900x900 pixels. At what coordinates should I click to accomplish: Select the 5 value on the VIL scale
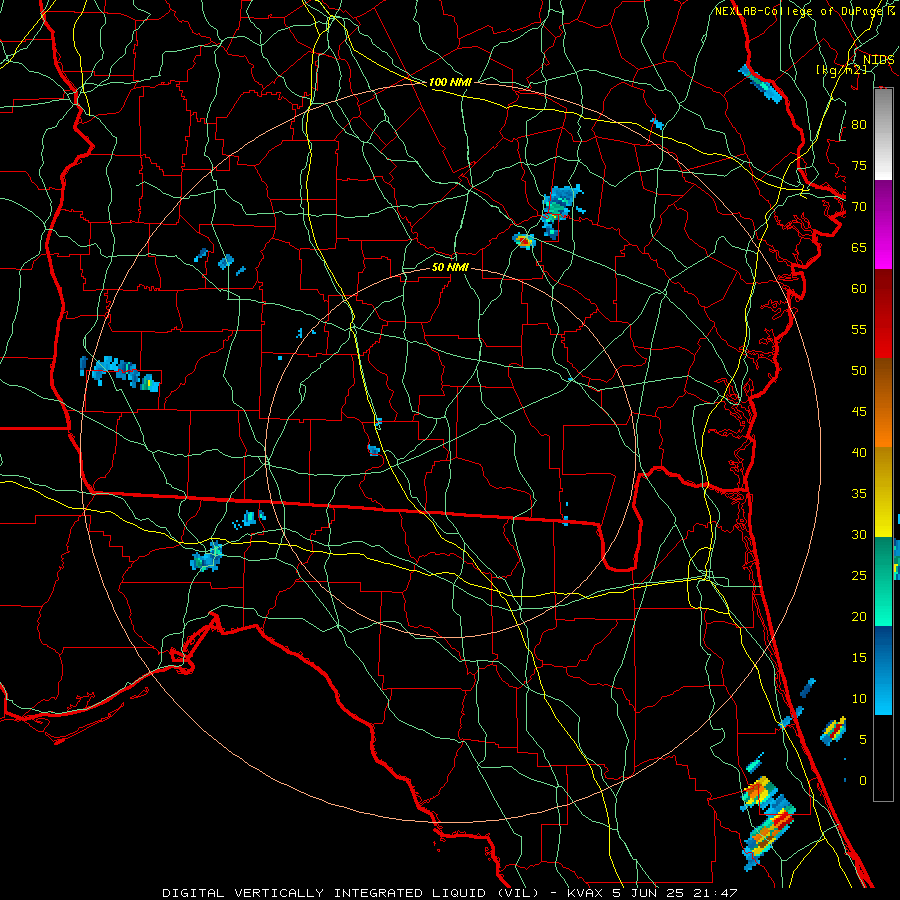coord(863,740)
